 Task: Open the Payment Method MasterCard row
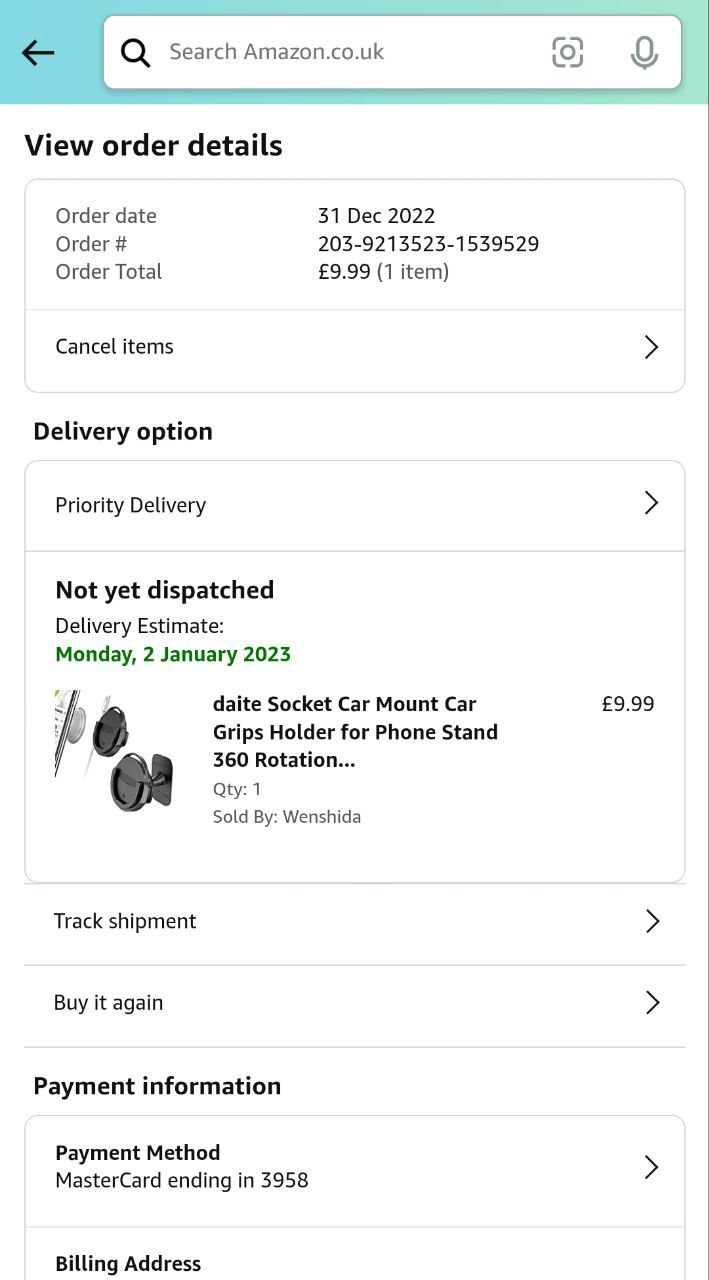(x=300, y=1167)
